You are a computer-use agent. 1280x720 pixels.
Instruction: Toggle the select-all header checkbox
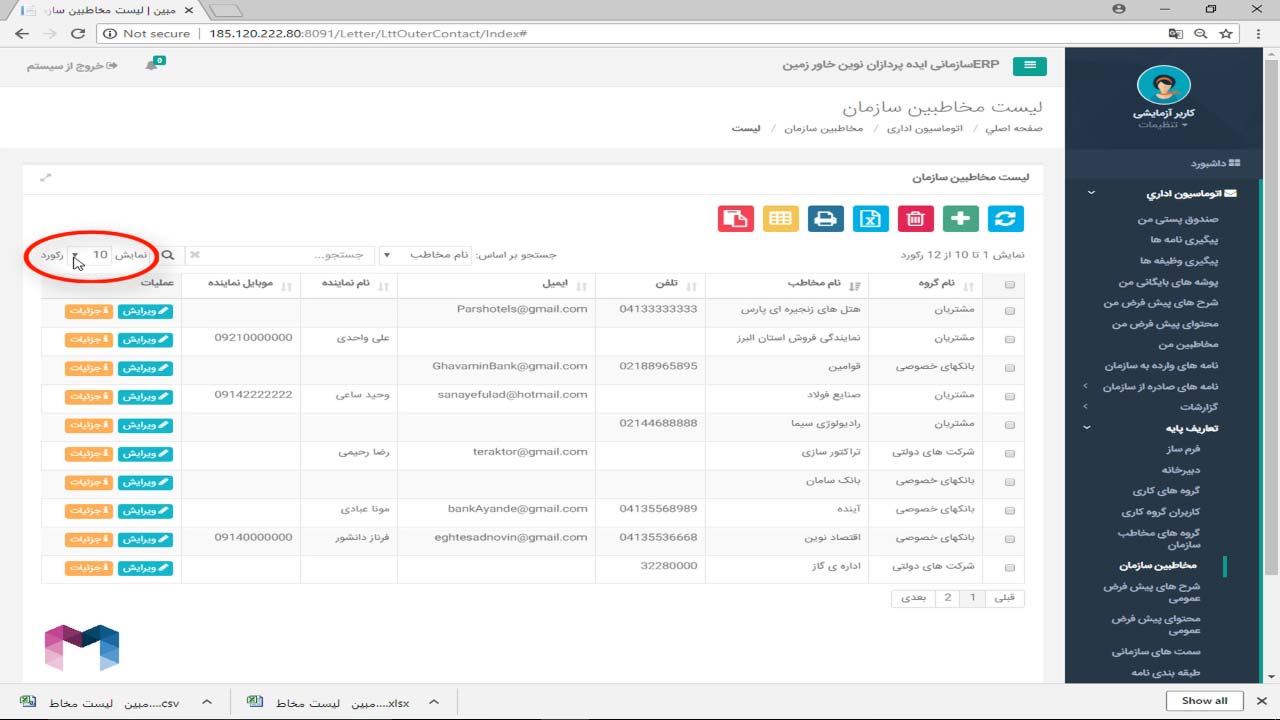tap(1009, 285)
